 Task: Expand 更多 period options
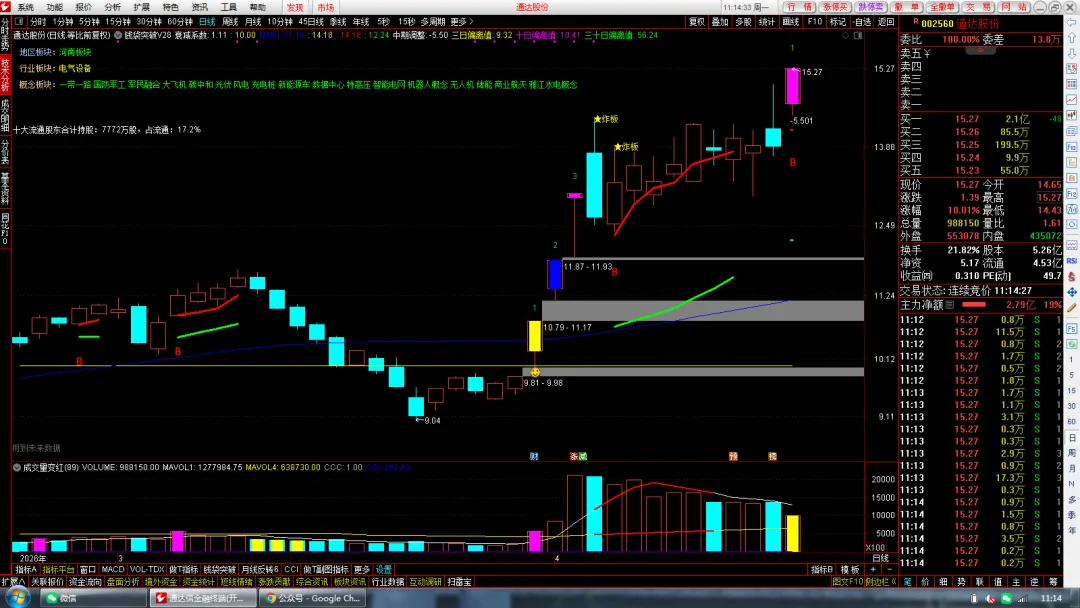[461, 22]
